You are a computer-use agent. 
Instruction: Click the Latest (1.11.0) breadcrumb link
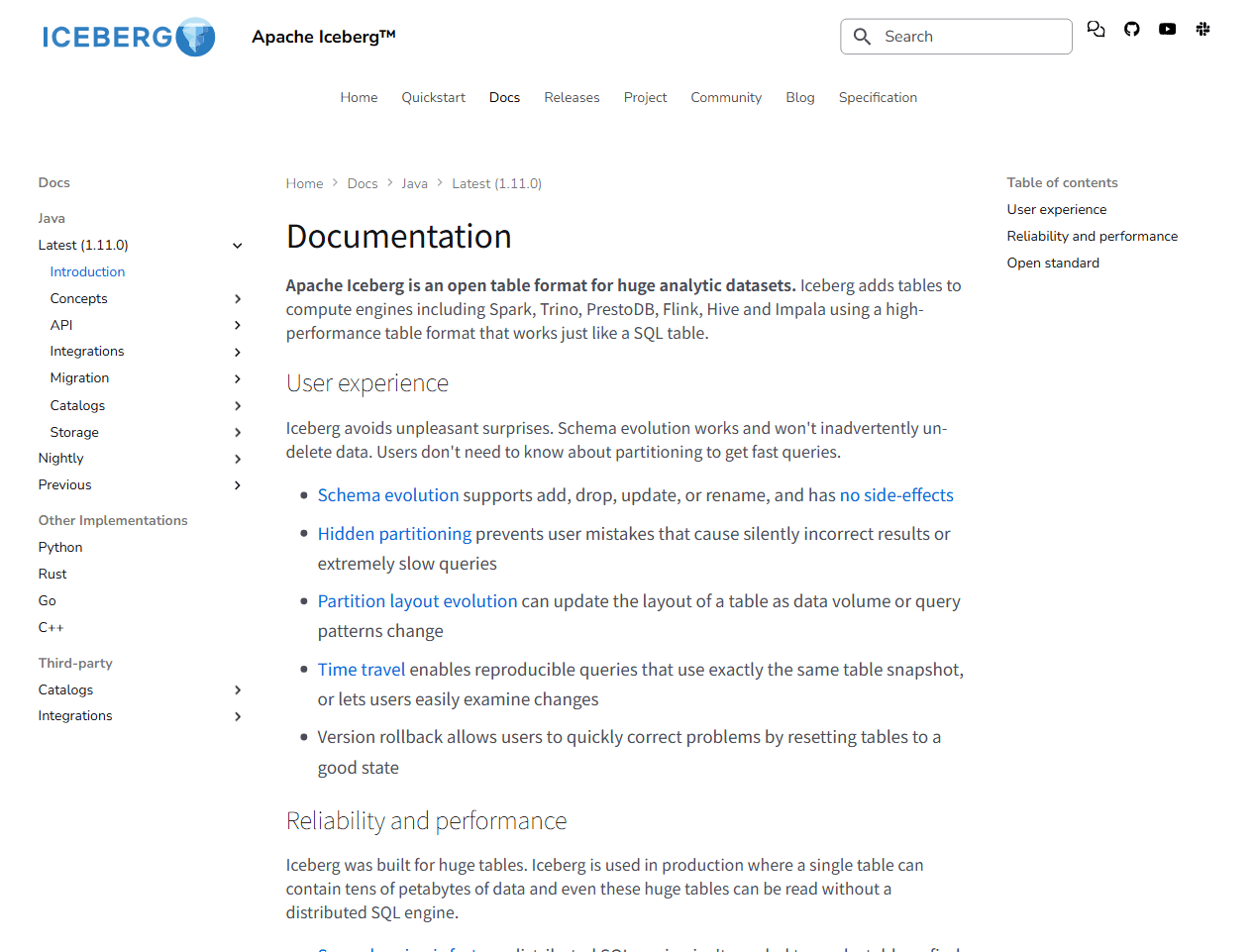[x=496, y=183]
